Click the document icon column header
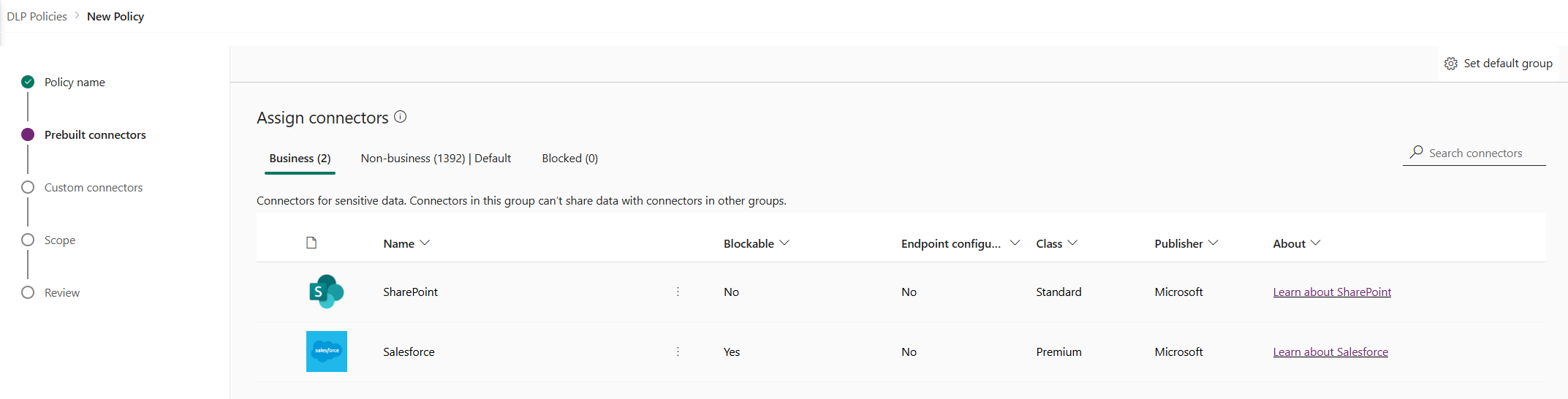This screenshot has height=399, width=1568. point(311,243)
